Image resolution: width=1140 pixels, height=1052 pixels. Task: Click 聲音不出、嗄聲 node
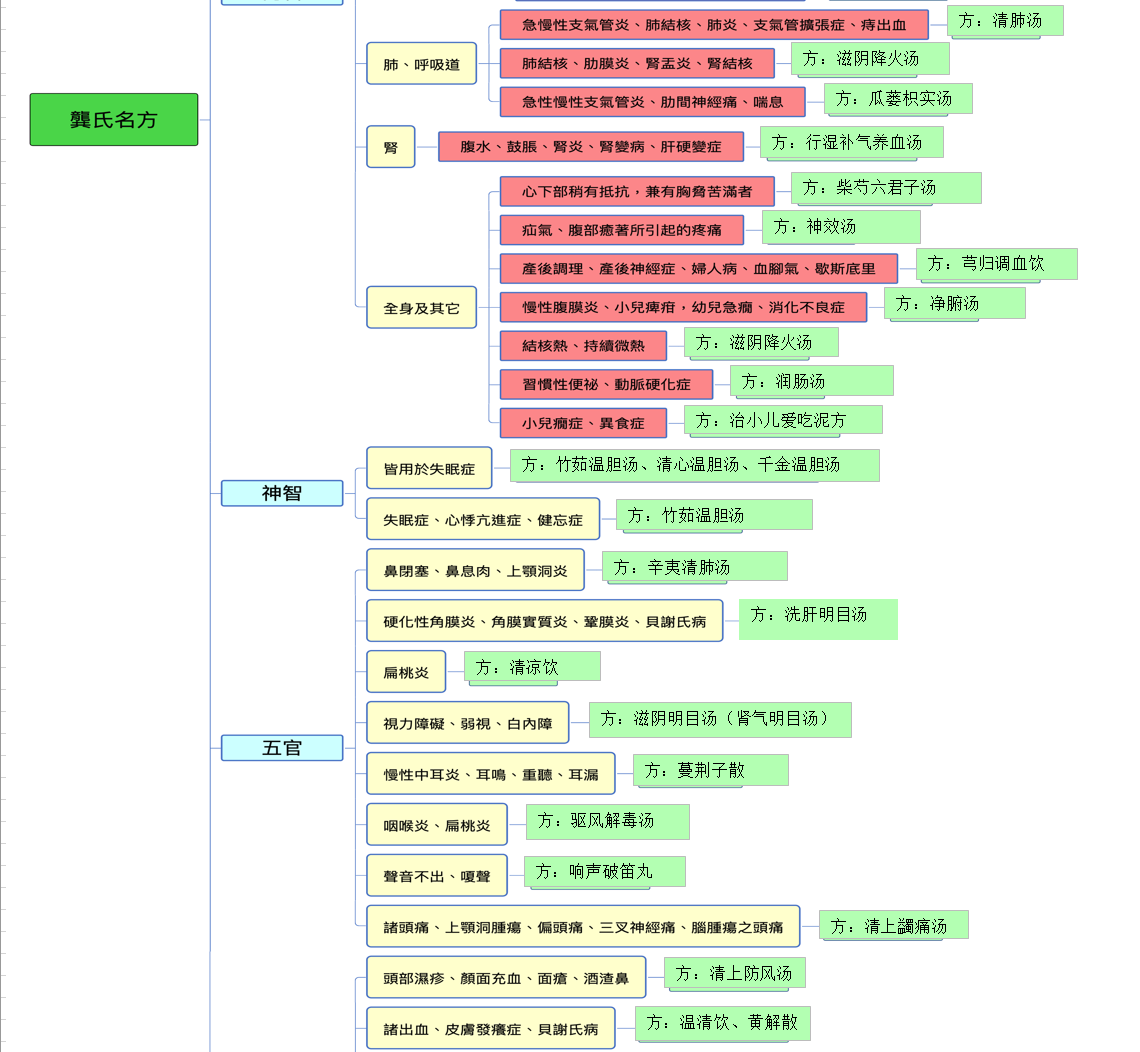pos(437,875)
